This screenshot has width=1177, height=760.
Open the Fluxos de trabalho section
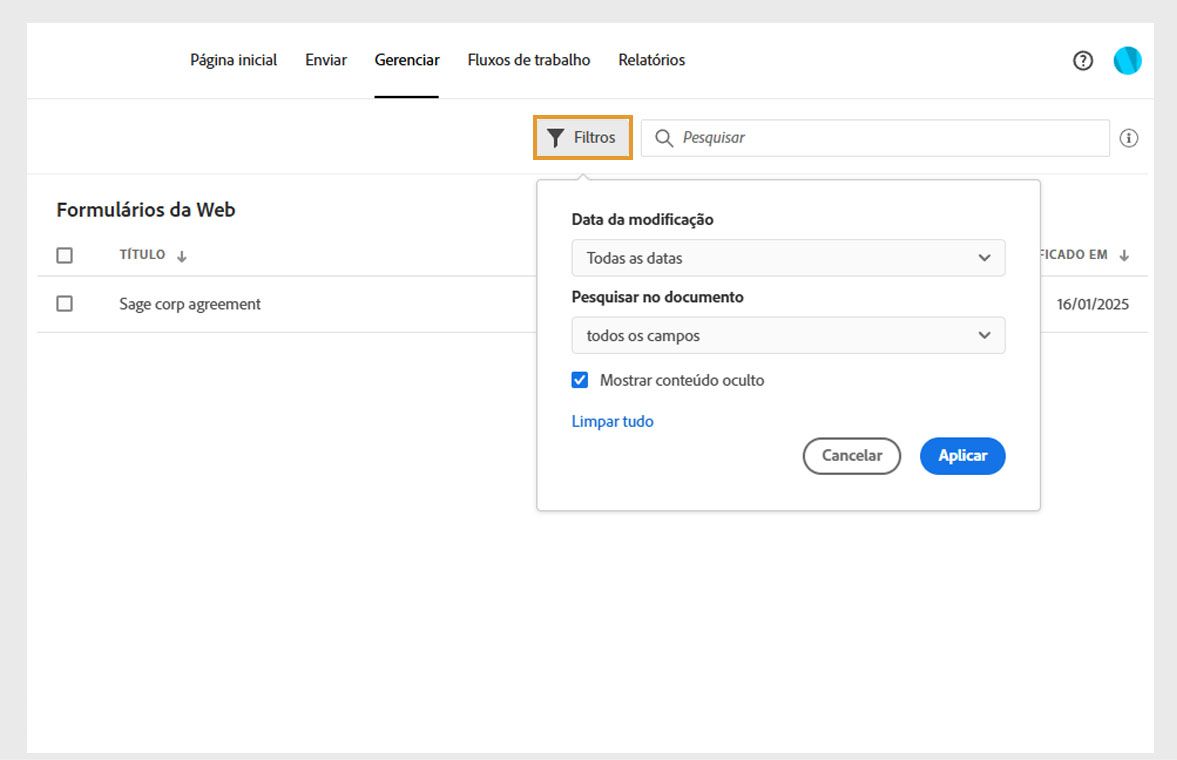tap(528, 60)
